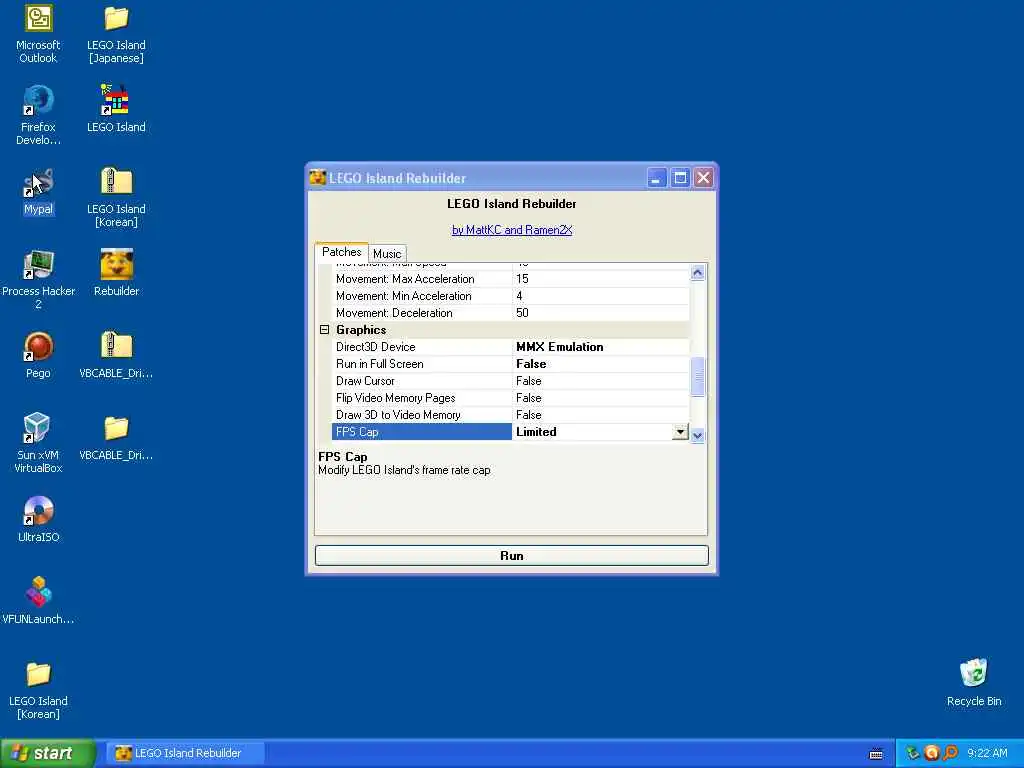This screenshot has width=1024, height=768.
Task: Click the round orange tray icon
Action: click(932, 753)
